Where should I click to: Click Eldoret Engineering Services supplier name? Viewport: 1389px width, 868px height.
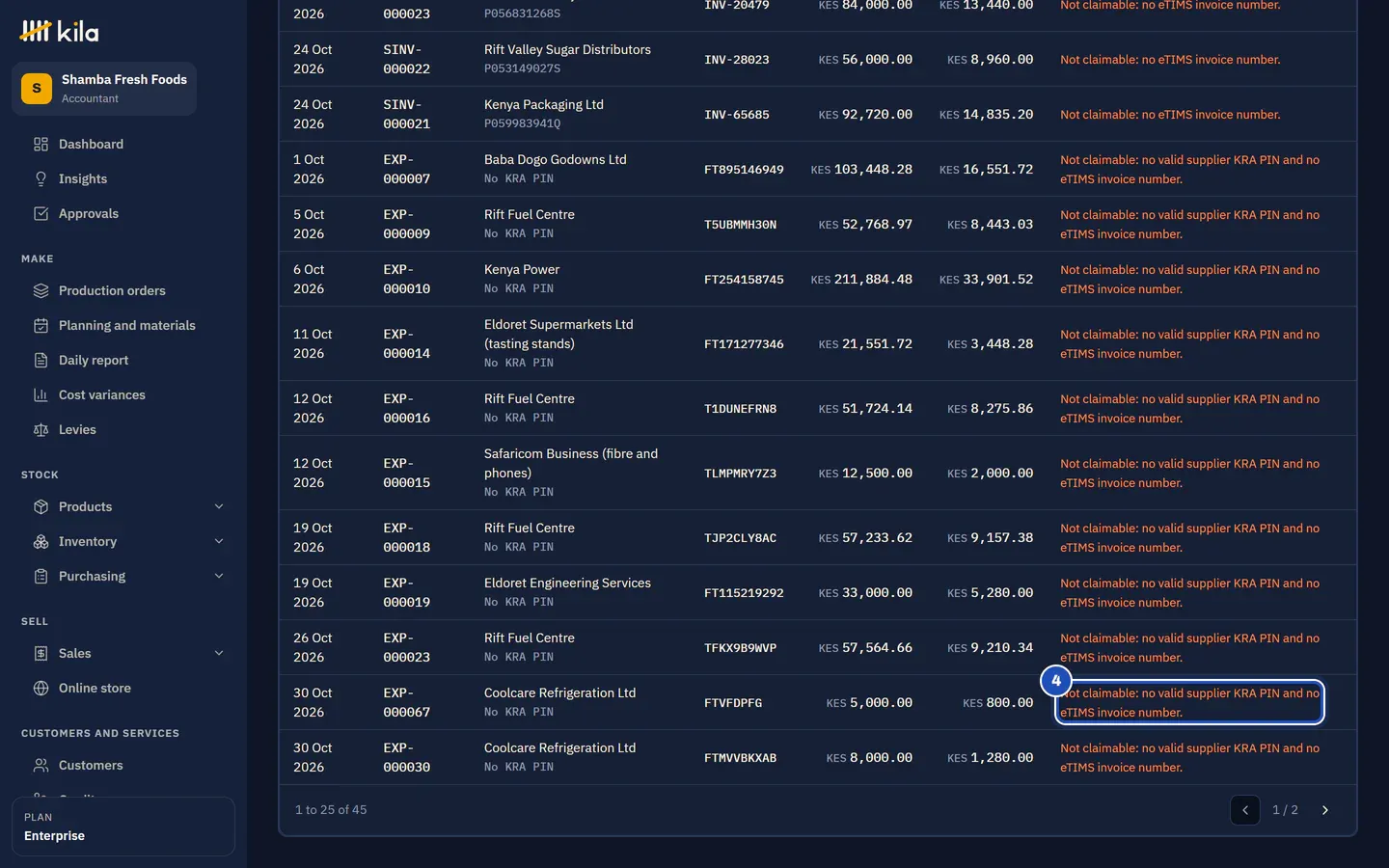(x=567, y=583)
